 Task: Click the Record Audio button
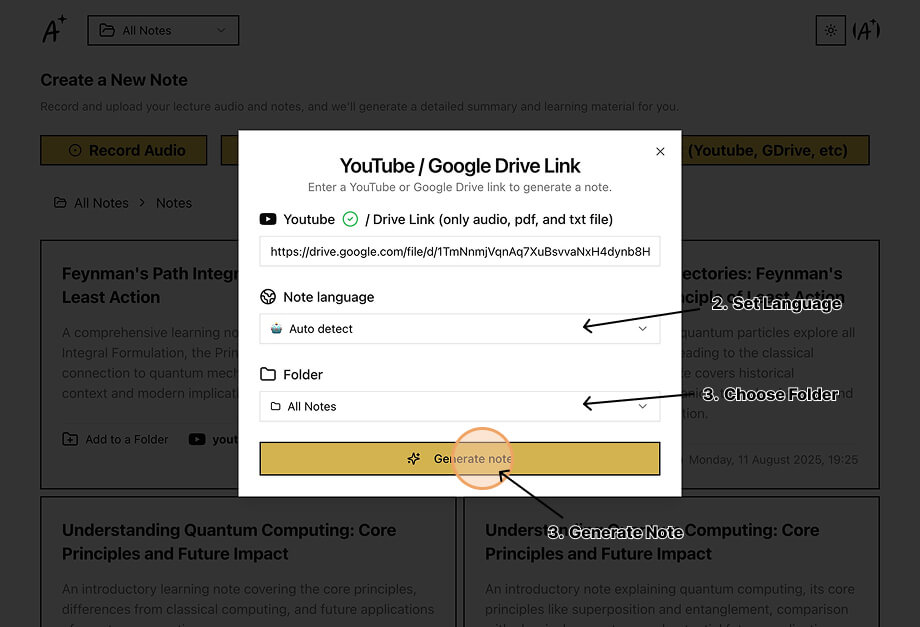point(124,150)
